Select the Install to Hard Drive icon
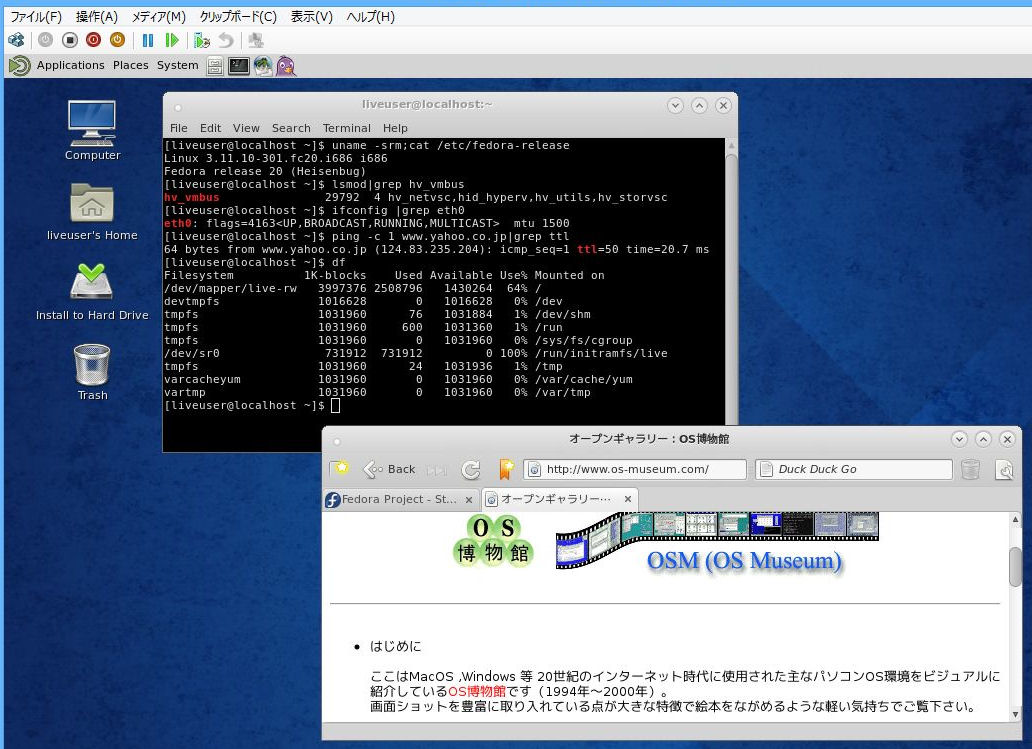This screenshot has width=1032, height=749. pos(92,292)
